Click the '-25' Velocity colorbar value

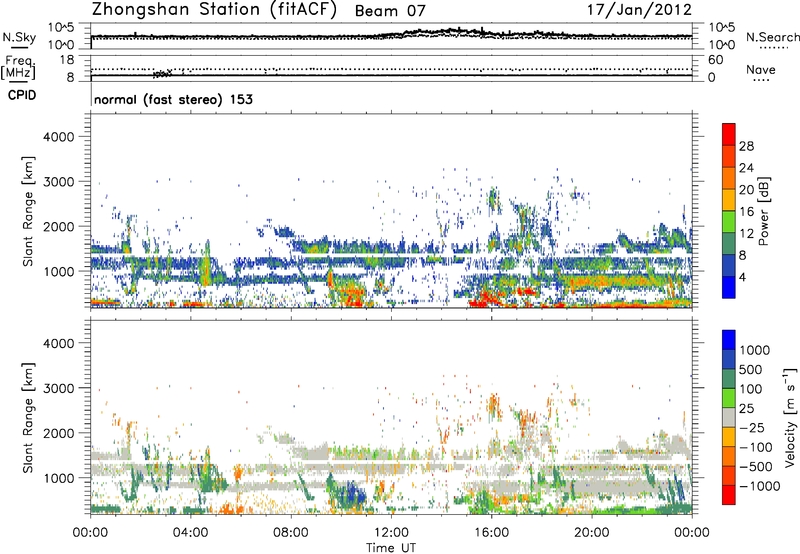point(752,427)
